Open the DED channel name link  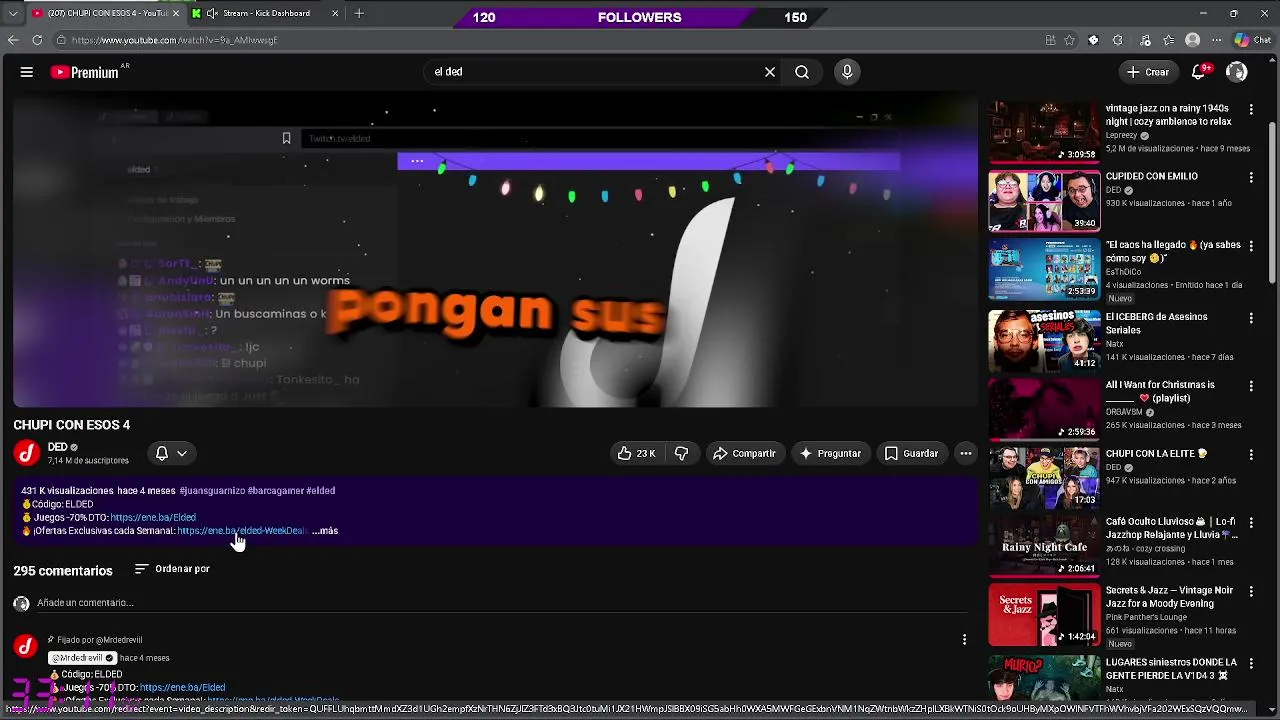coord(57,447)
